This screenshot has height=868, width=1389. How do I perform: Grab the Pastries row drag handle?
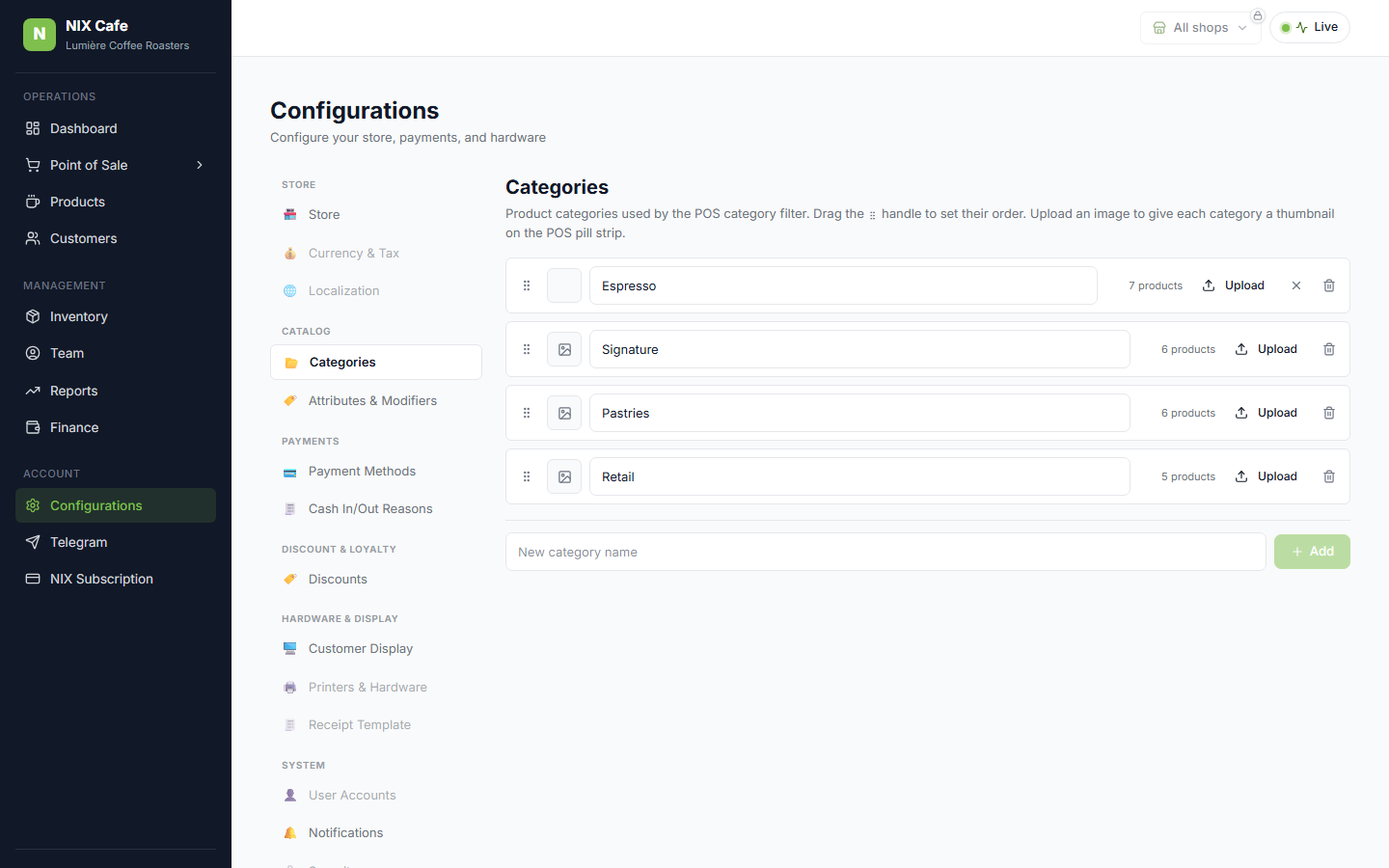(x=527, y=413)
